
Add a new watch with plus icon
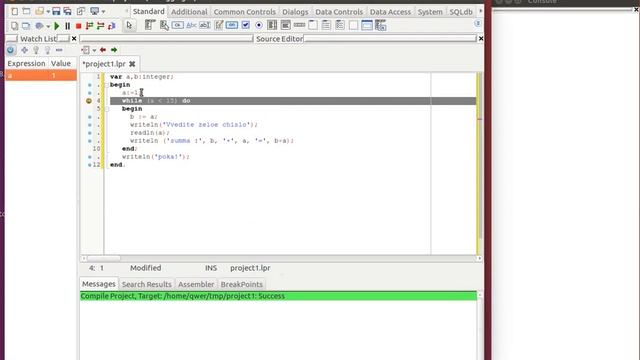click(24, 50)
